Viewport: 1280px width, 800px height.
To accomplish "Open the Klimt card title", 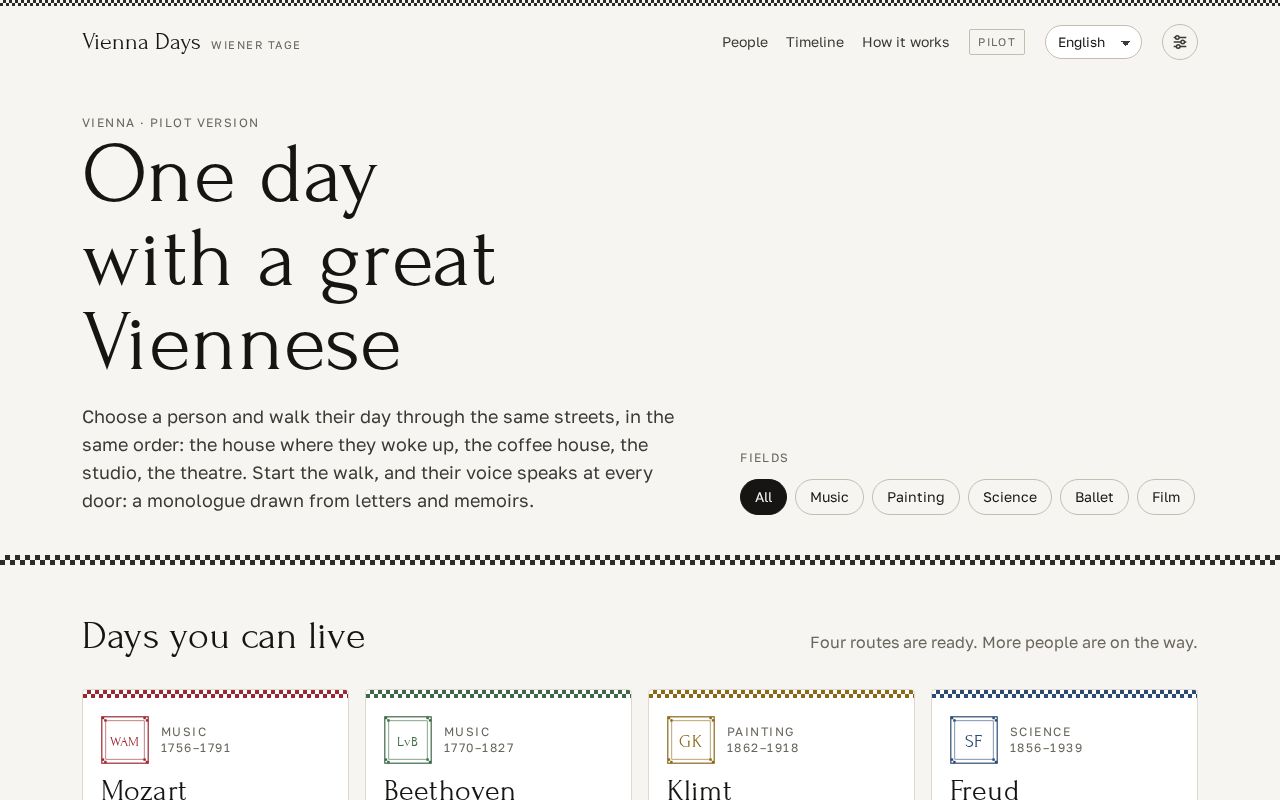I will coord(699,789).
